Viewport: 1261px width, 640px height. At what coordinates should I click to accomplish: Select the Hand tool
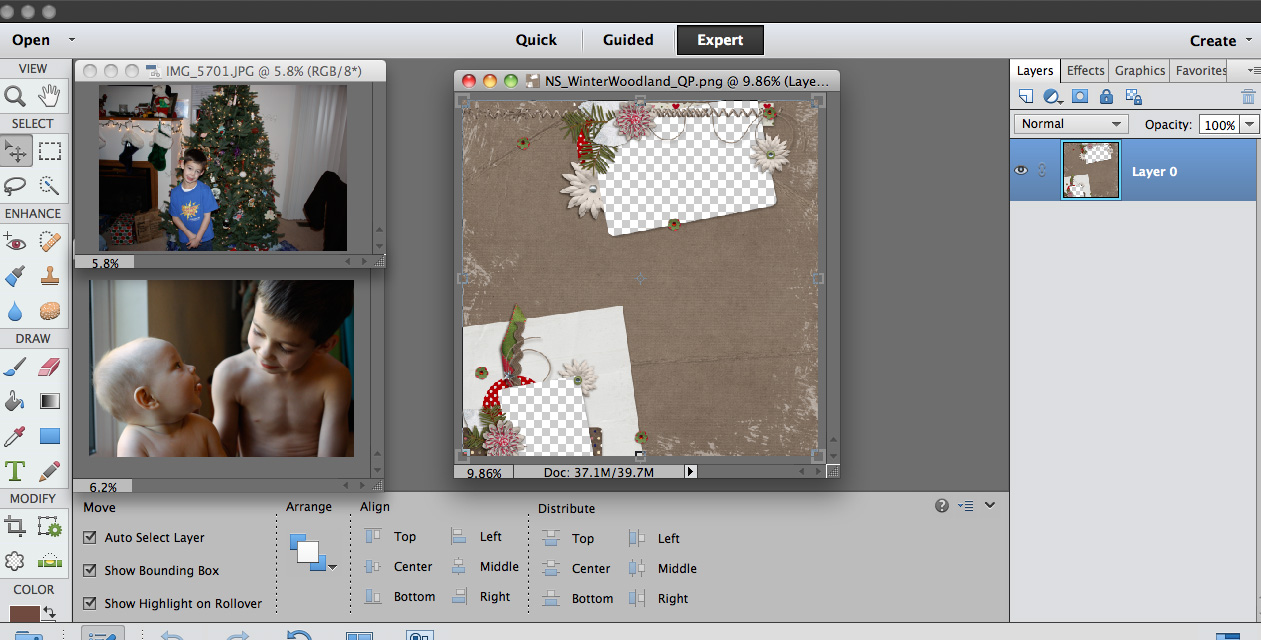[50, 96]
